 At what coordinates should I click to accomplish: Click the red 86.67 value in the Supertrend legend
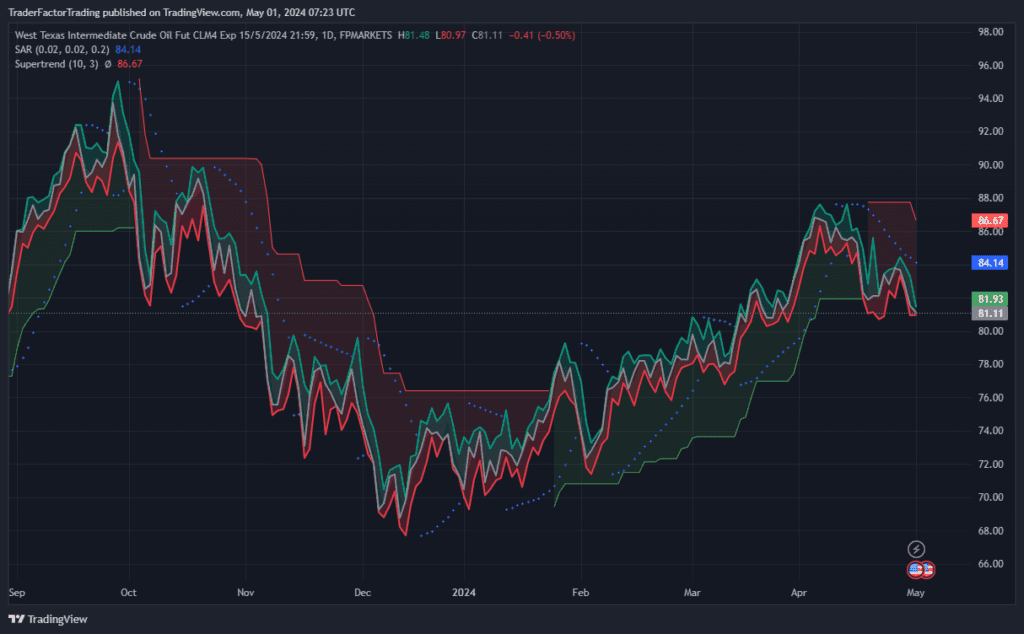(x=130, y=64)
